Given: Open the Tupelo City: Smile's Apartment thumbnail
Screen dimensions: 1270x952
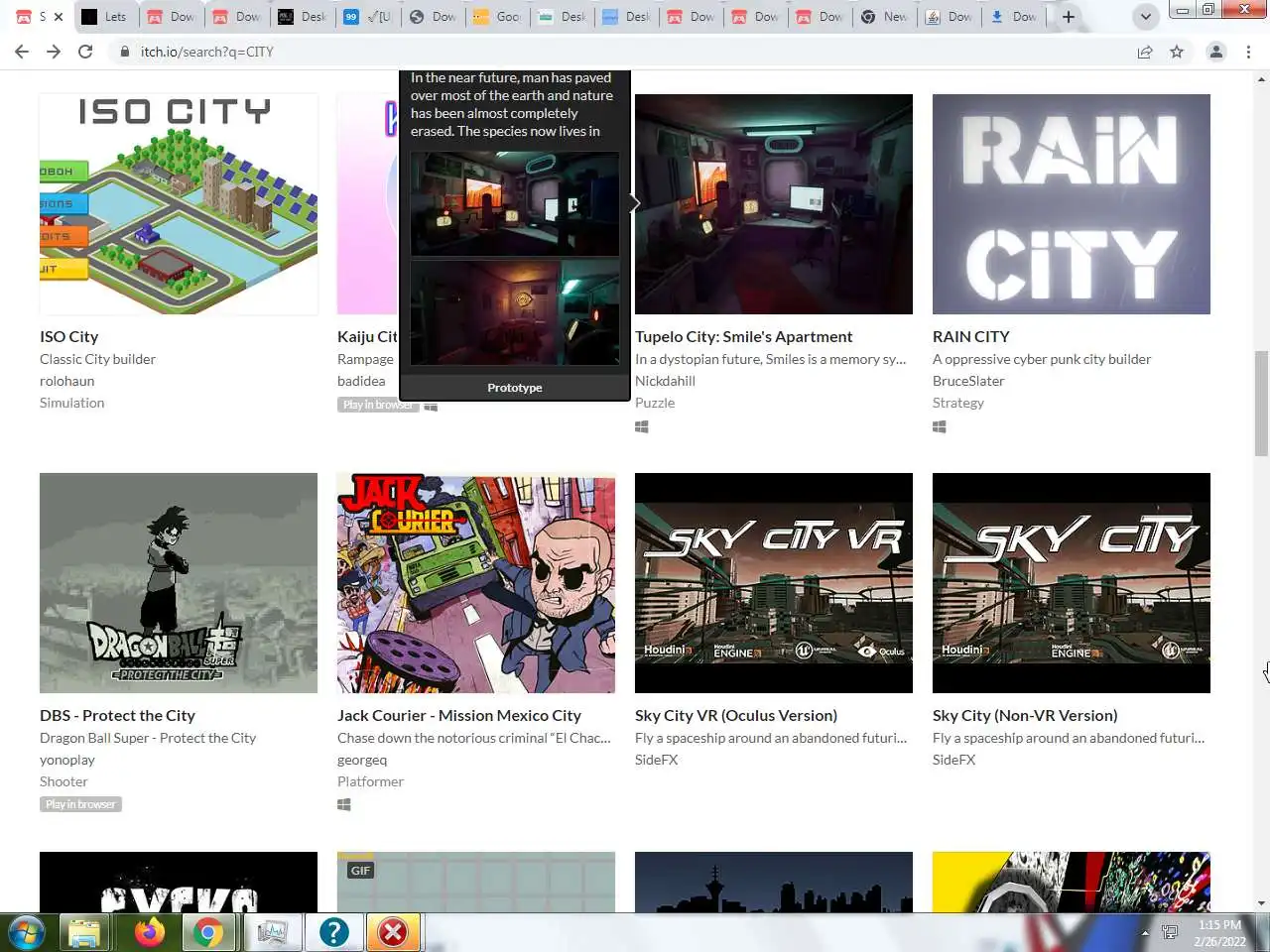Looking at the screenshot, I should (774, 204).
